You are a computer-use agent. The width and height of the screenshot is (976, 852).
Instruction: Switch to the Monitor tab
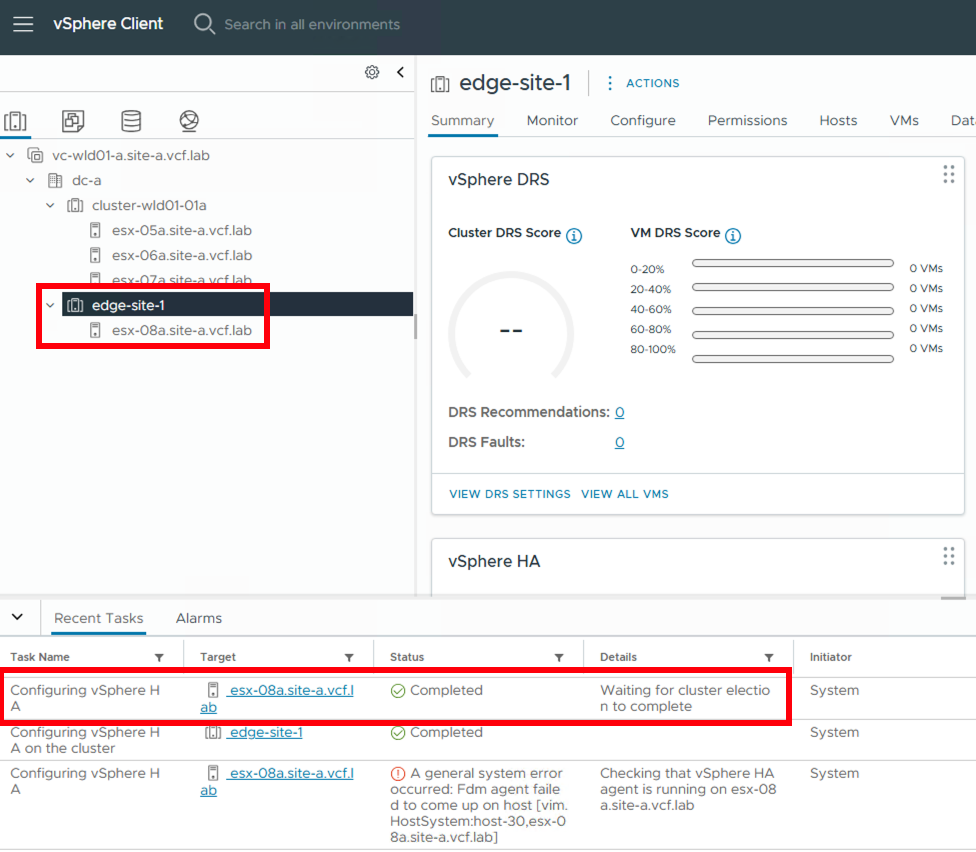coord(551,120)
